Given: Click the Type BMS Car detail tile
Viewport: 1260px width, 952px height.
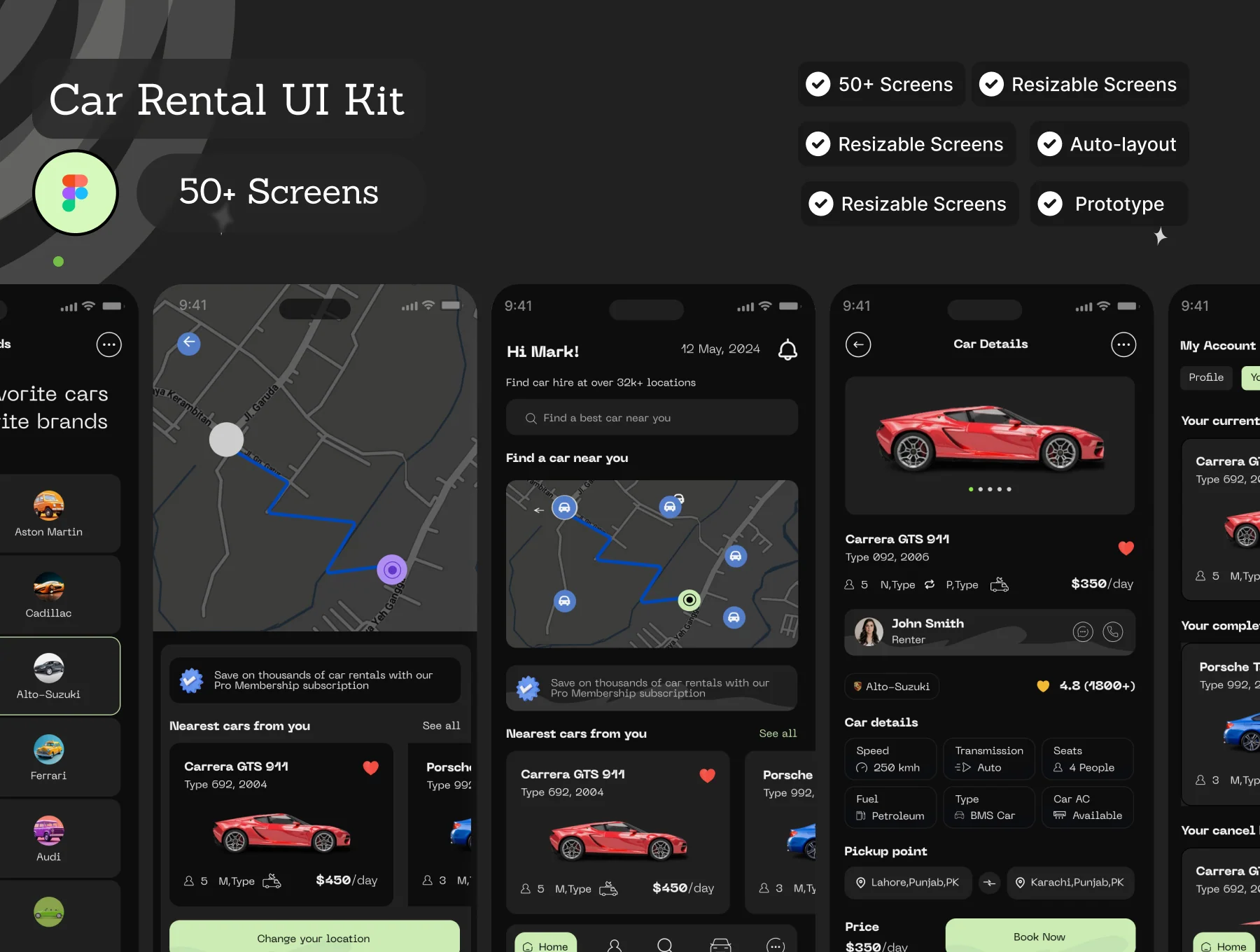Looking at the screenshot, I should (989, 807).
